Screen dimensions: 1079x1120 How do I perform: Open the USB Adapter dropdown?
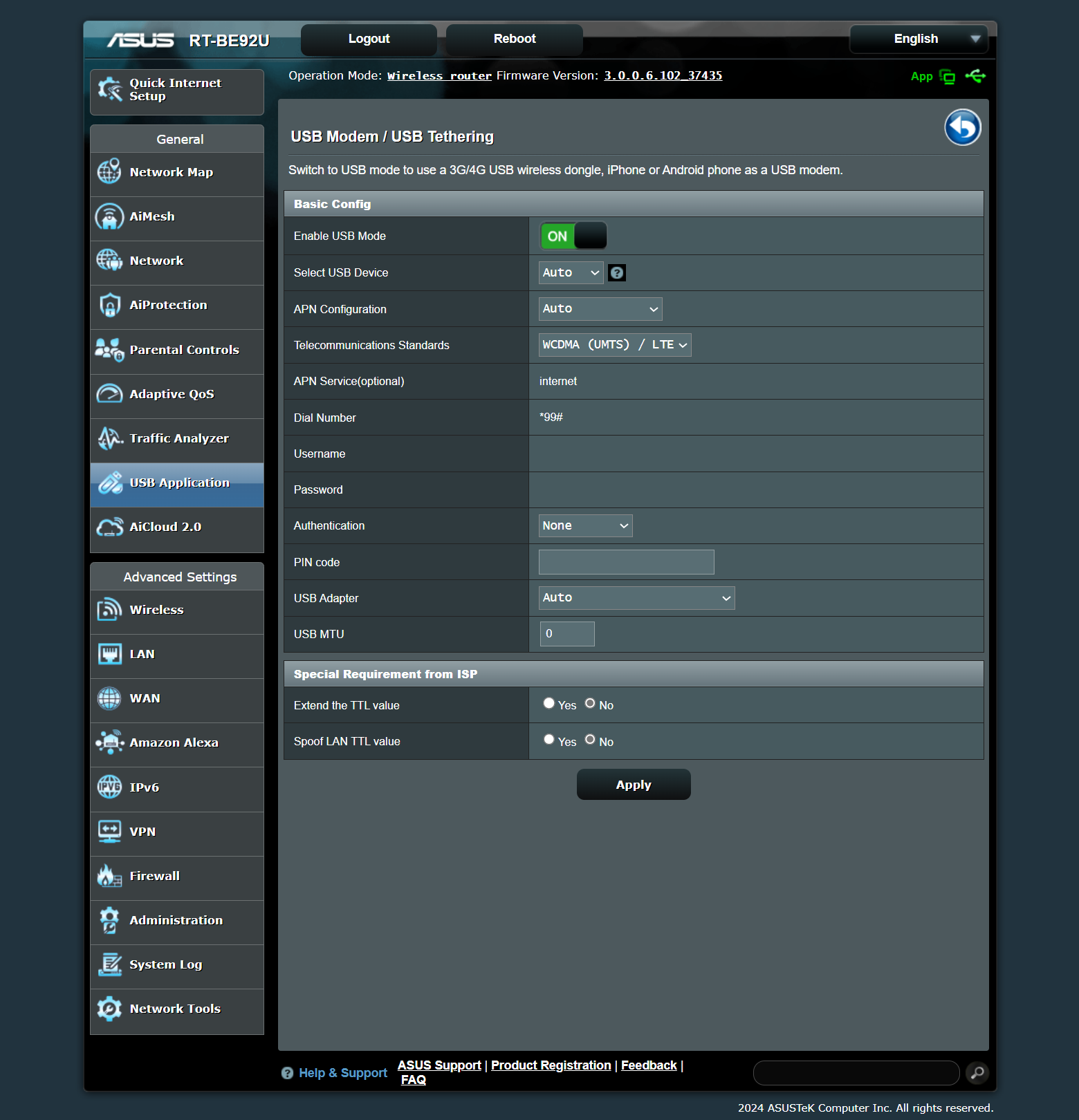pyautogui.click(x=637, y=598)
